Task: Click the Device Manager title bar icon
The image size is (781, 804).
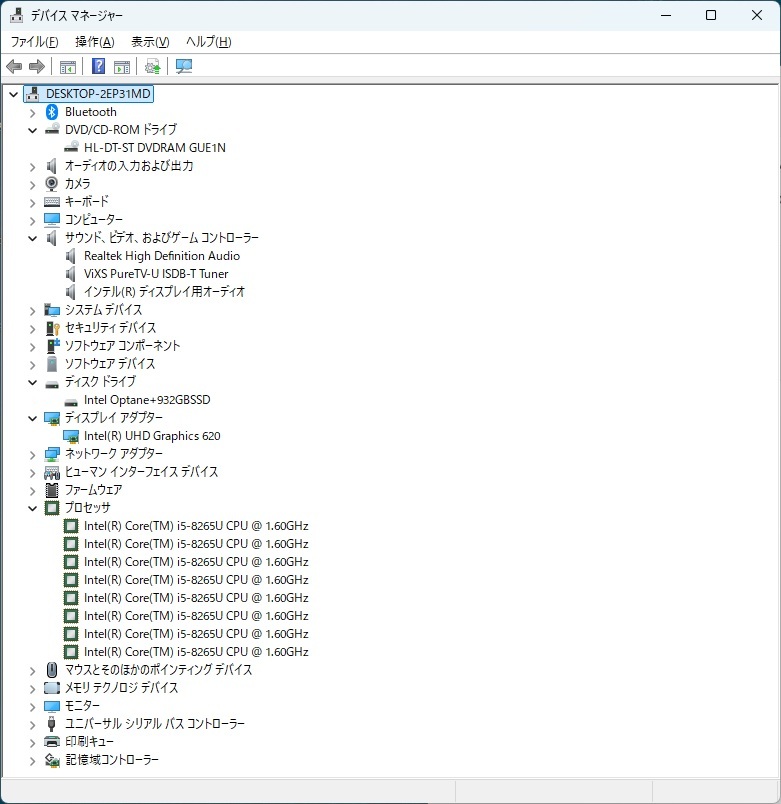Action: [16, 15]
